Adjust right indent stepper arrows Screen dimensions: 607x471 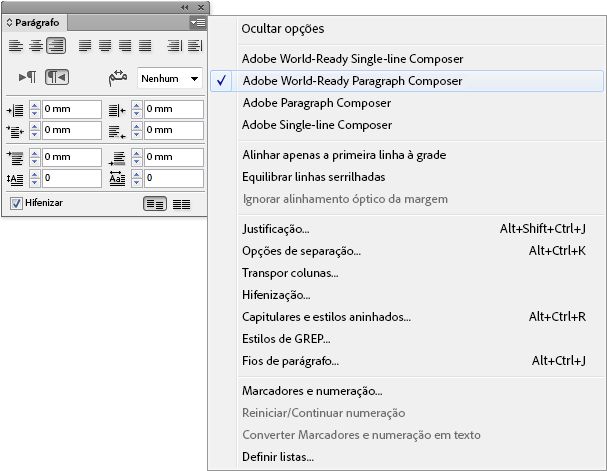(x=137, y=109)
